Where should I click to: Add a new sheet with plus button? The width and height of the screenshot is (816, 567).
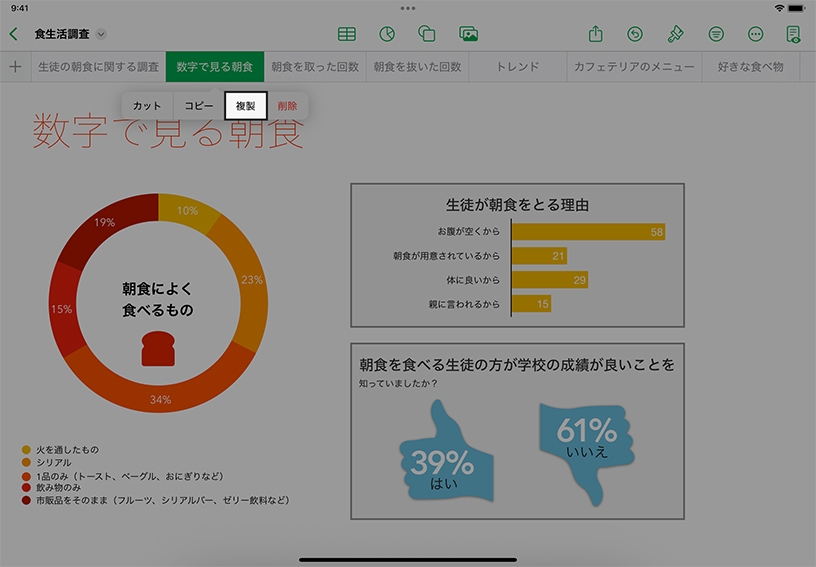point(15,67)
